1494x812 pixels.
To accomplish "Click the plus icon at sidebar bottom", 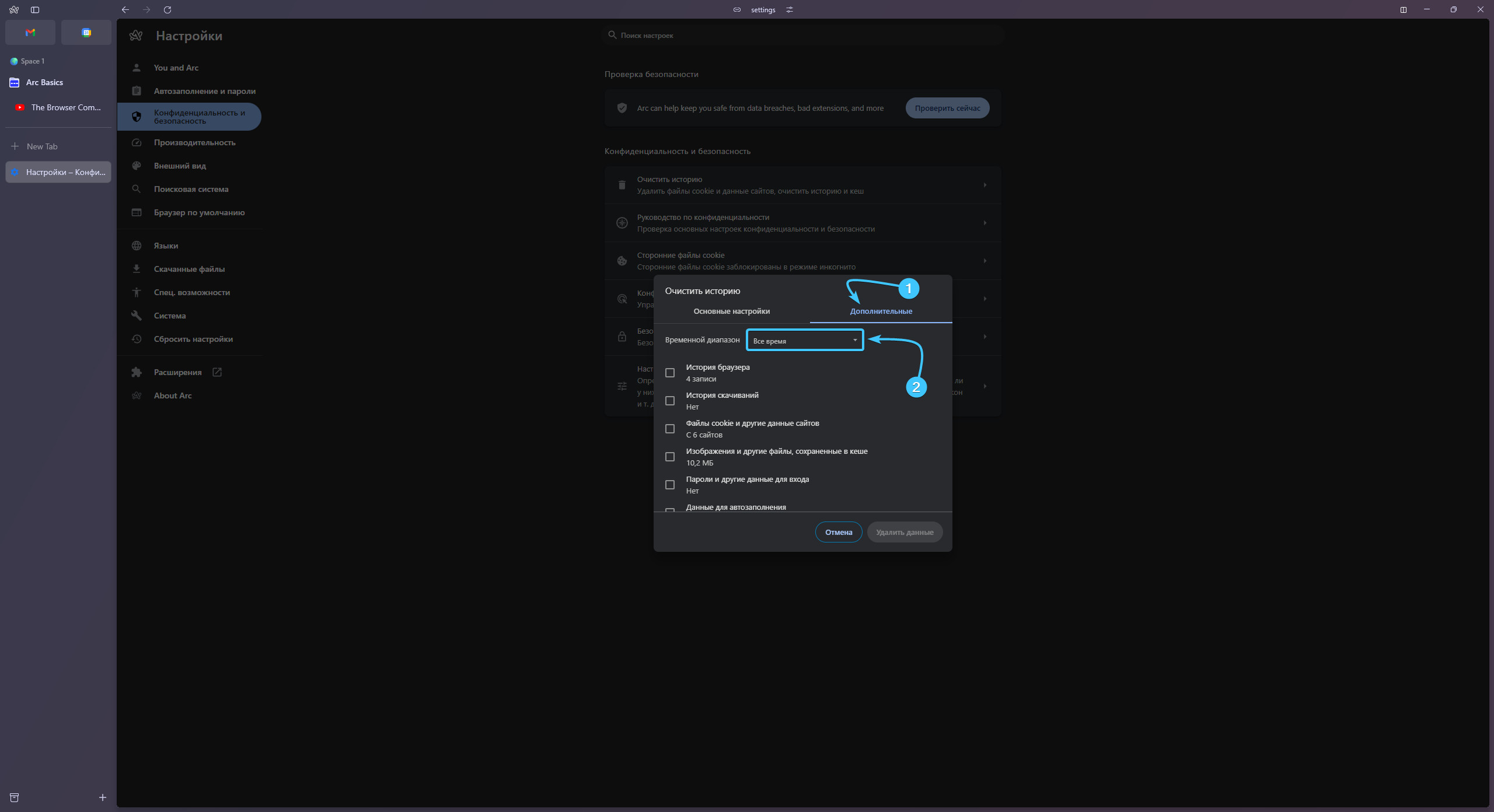I will point(103,797).
